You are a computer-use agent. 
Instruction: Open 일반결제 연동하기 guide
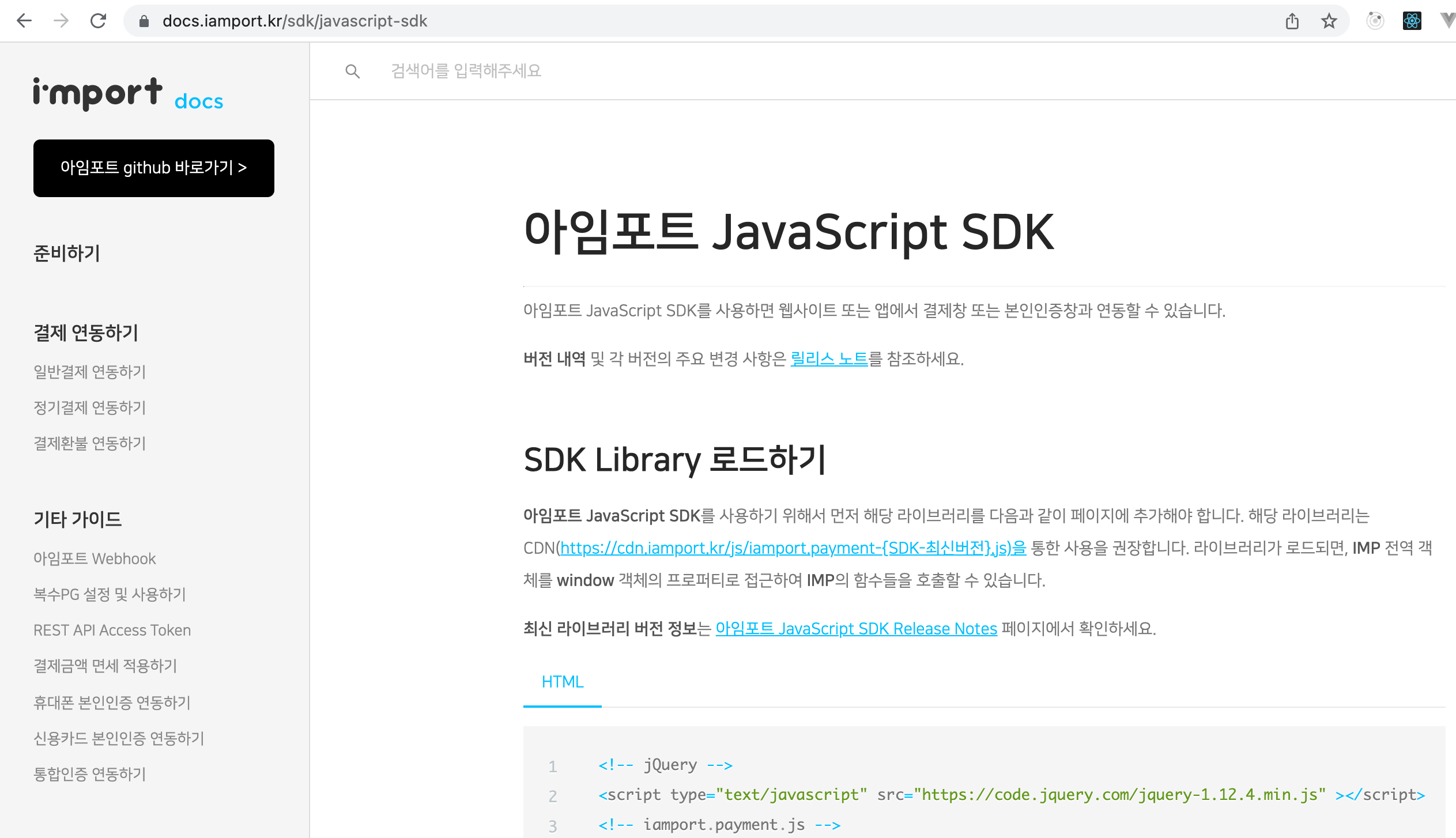(90, 372)
